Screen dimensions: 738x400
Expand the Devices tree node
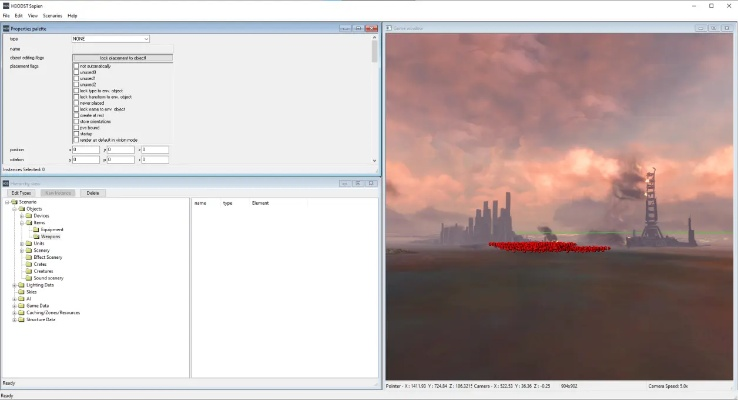click(21, 215)
